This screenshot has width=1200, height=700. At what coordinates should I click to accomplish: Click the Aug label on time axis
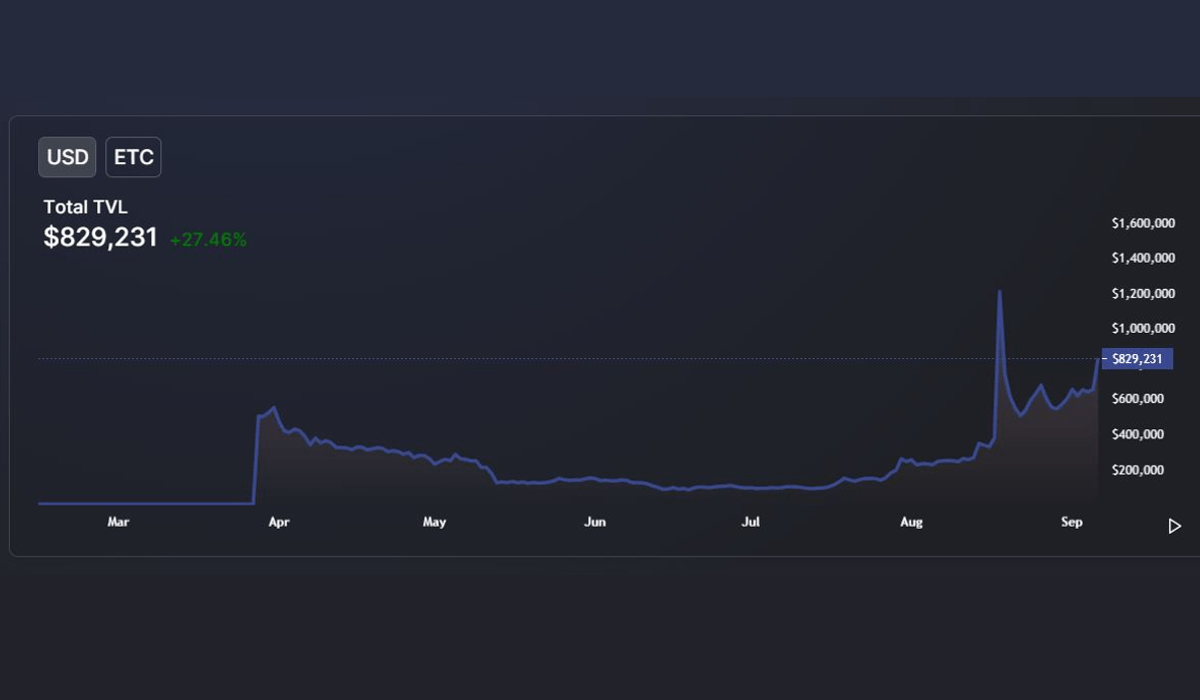(x=911, y=522)
